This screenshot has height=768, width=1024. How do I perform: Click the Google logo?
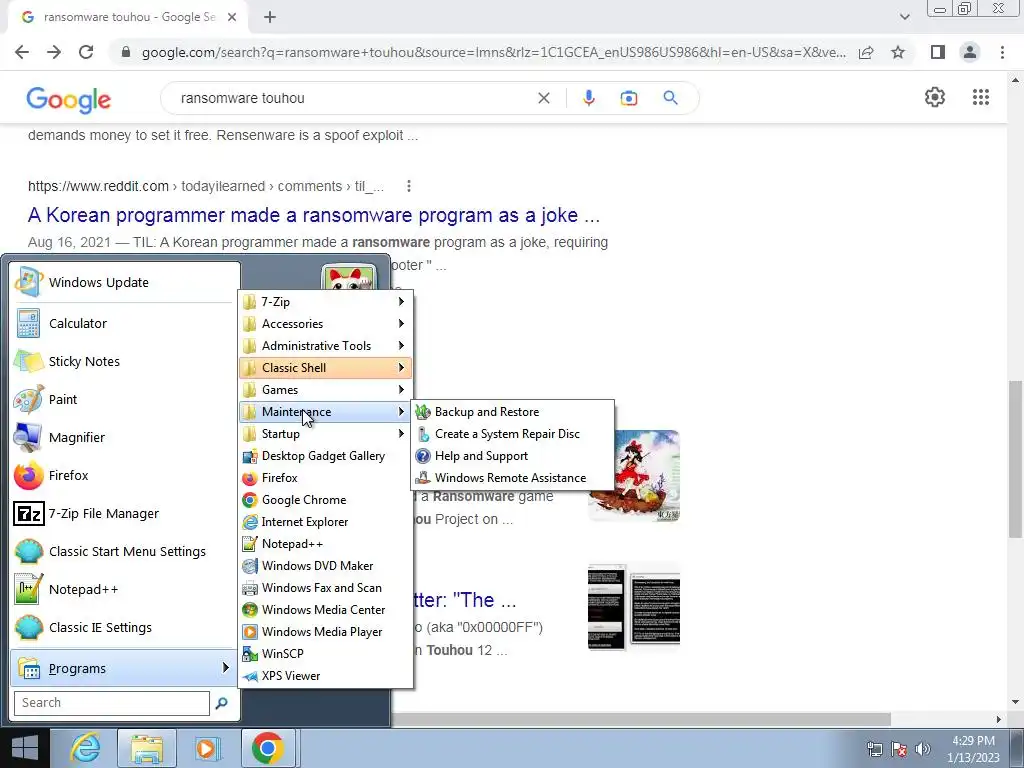(69, 99)
